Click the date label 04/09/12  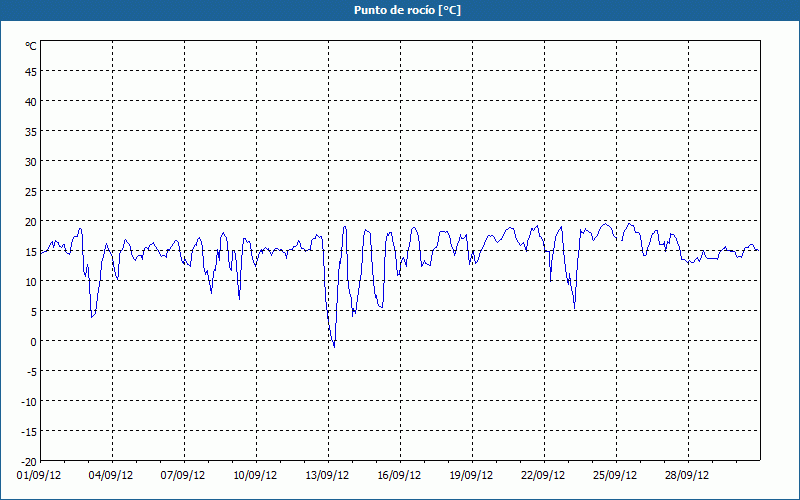coord(111,476)
